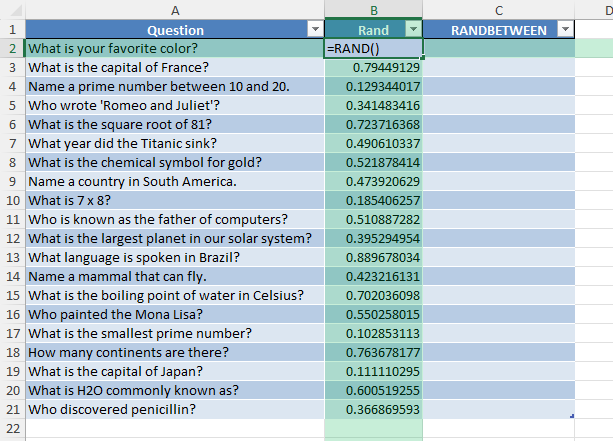Click the value 0.521878414
The width and height of the screenshot is (613, 441).
pyautogui.click(x=383, y=163)
